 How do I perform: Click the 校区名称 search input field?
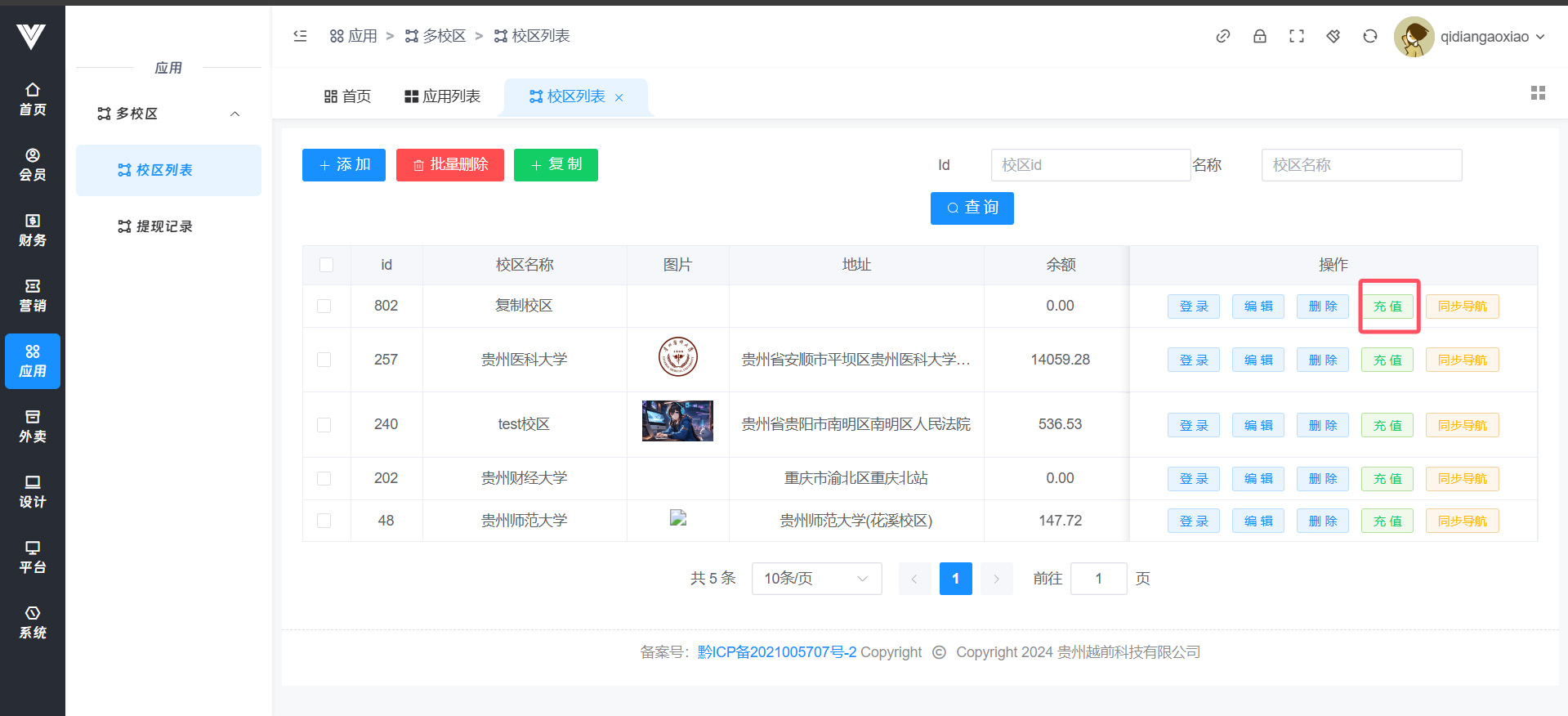(x=1360, y=165)
